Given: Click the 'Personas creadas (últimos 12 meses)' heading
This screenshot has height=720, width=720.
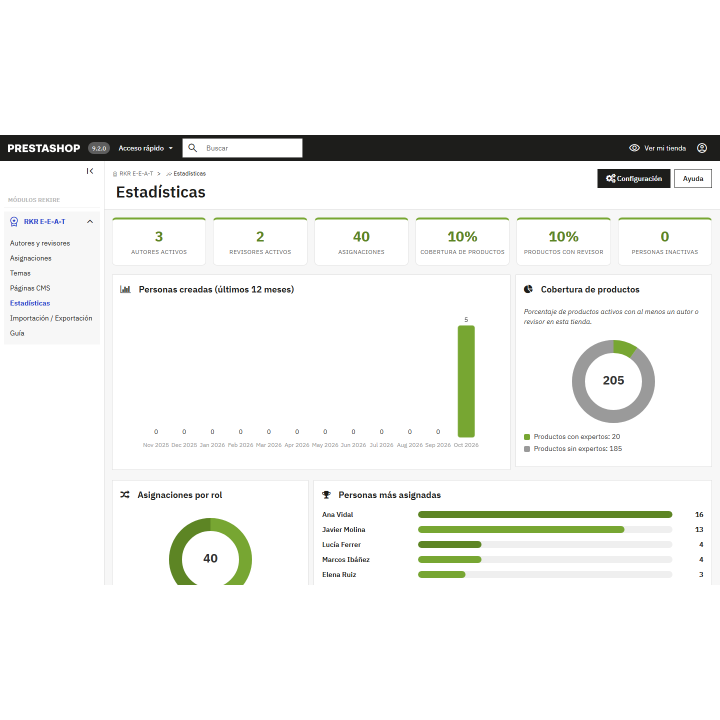Looking at the screenshot, I should 216,289.
